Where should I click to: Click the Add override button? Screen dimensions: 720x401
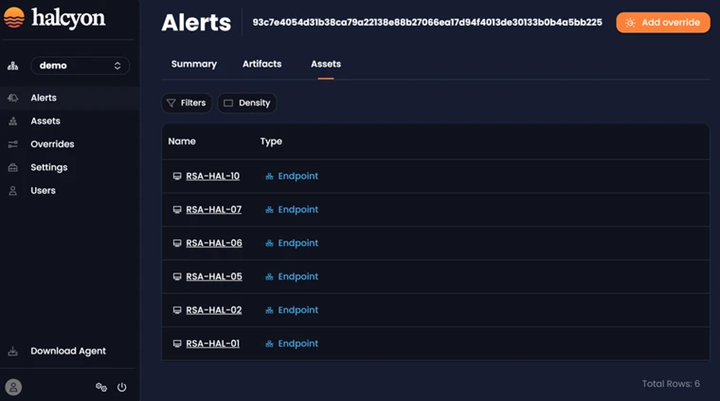point(663,23)
